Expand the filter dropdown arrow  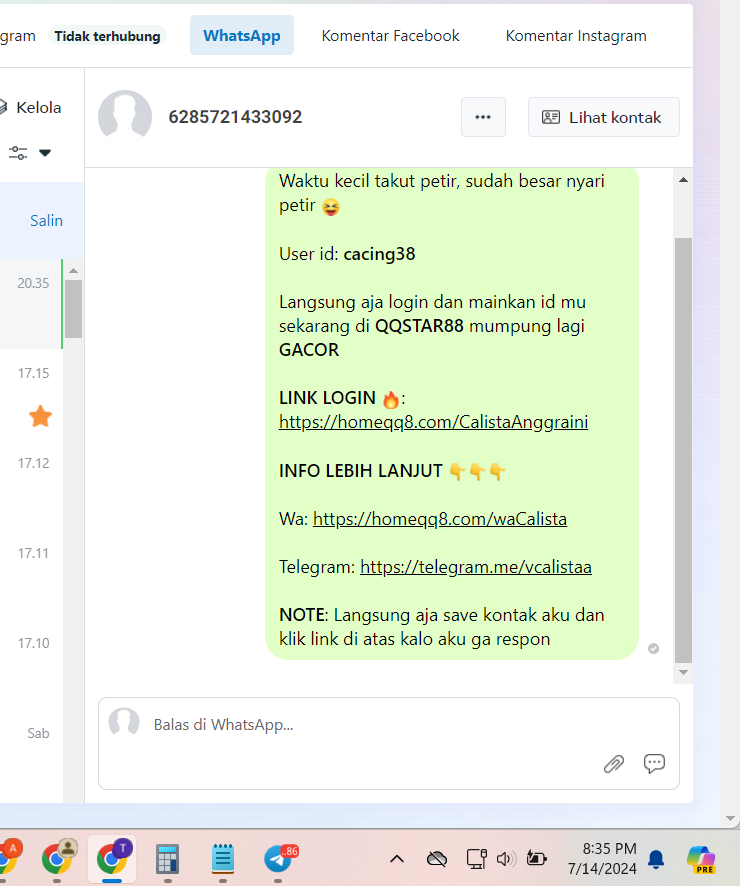click(x=45, y=153)
